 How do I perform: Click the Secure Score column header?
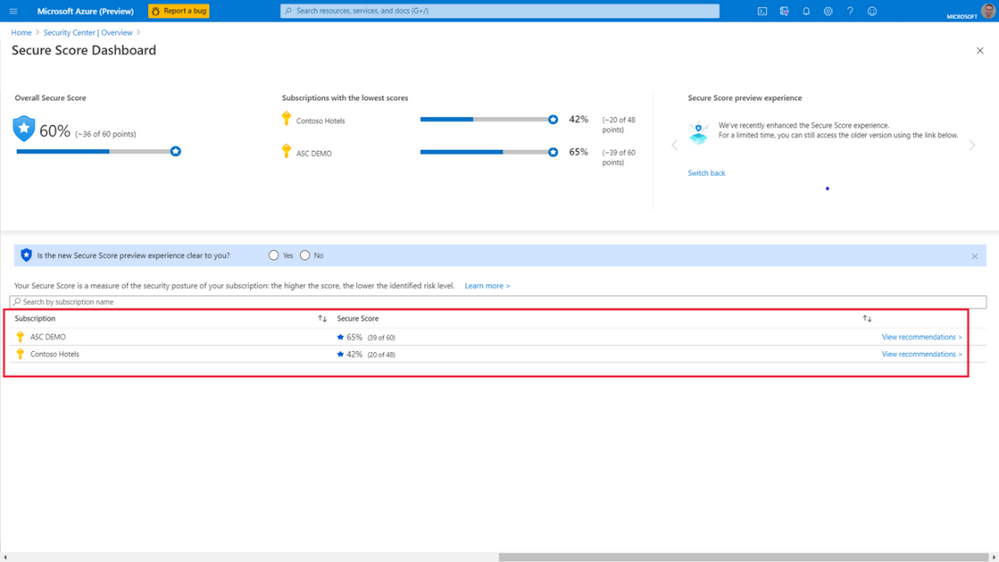(x=357, y=318)
